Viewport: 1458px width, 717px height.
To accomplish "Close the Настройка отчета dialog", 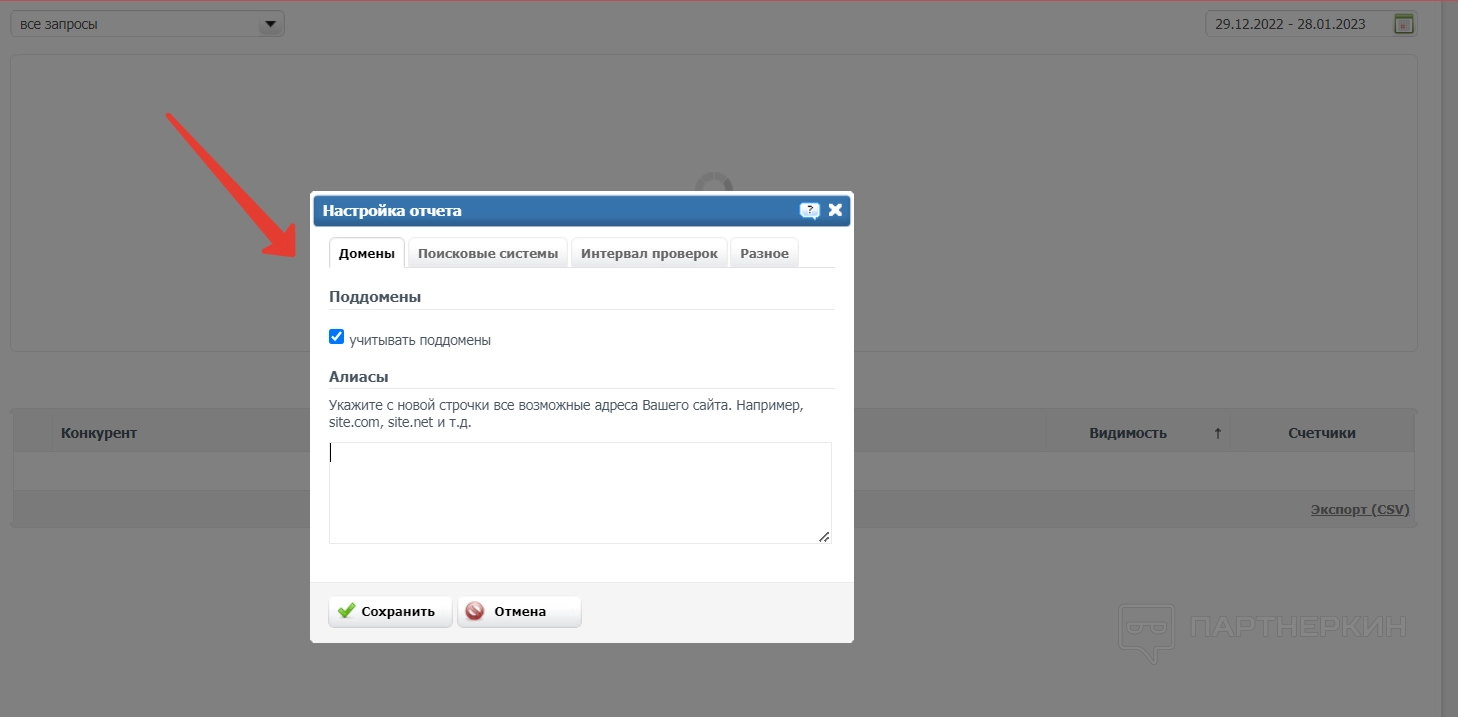I will (835, 210).
